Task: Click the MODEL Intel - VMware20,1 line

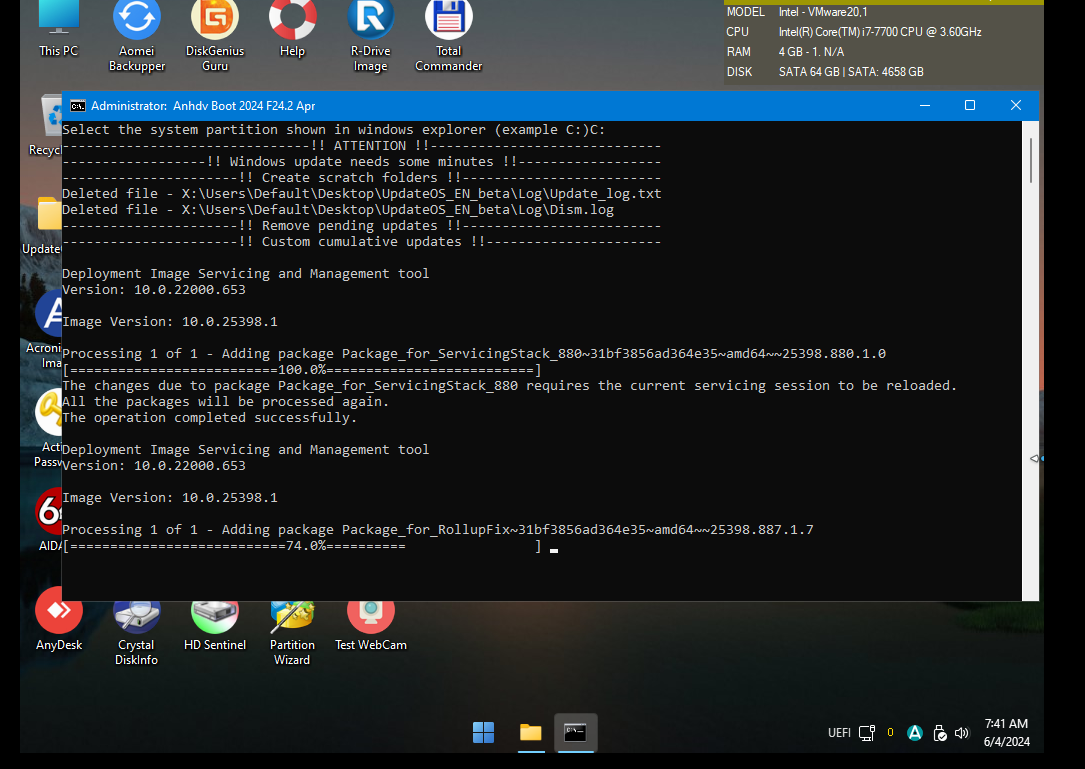Action: [x=797, y=12]
